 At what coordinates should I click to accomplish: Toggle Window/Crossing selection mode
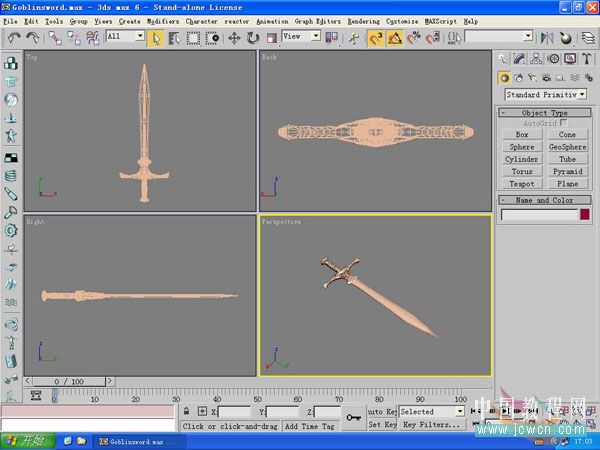tap(212, 38)
